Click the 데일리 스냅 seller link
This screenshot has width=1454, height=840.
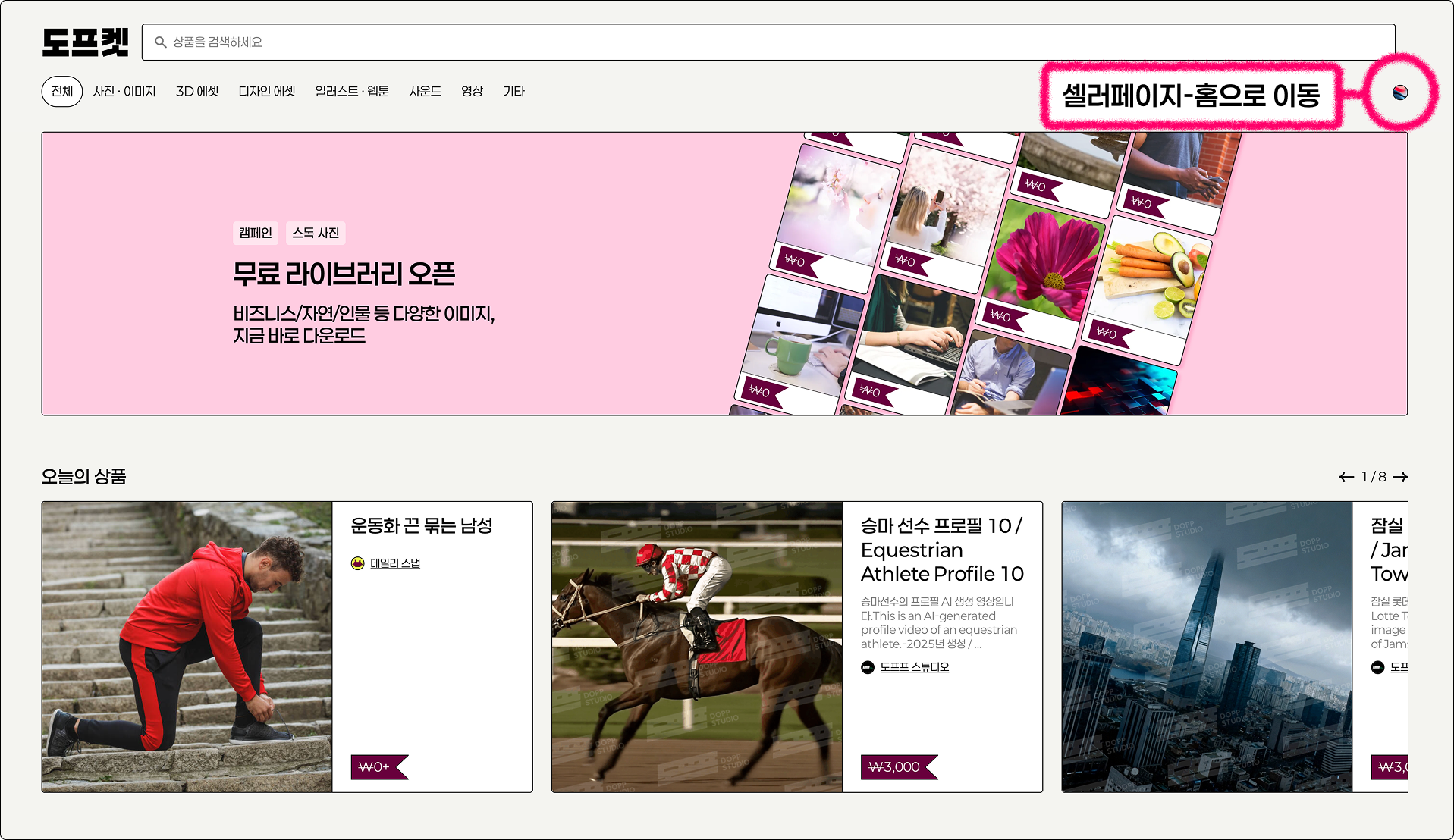pyautogui.click(x=395, y=563)
